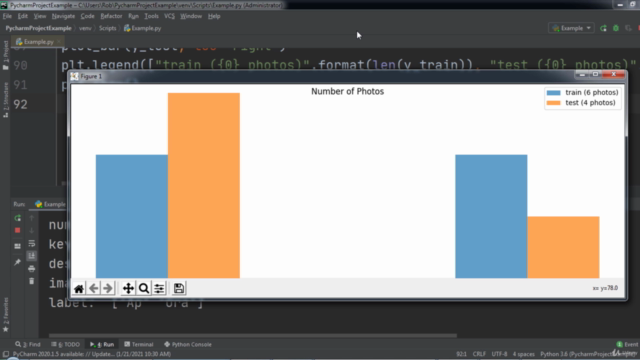Open the Example run configuration dropdown

[x=571, y=28]
